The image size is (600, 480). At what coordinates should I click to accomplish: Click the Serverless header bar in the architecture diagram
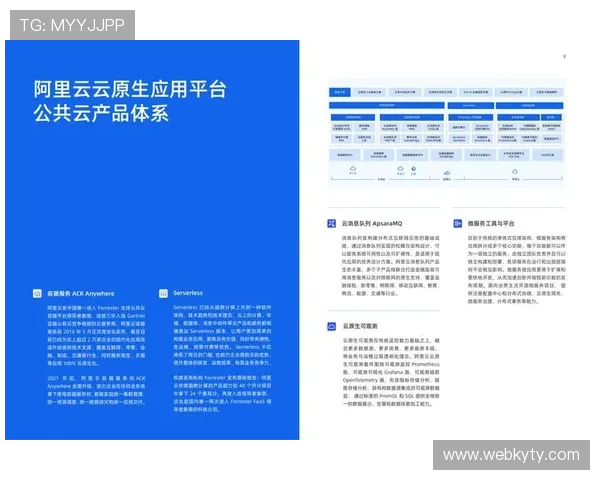[x=470, y=105]
